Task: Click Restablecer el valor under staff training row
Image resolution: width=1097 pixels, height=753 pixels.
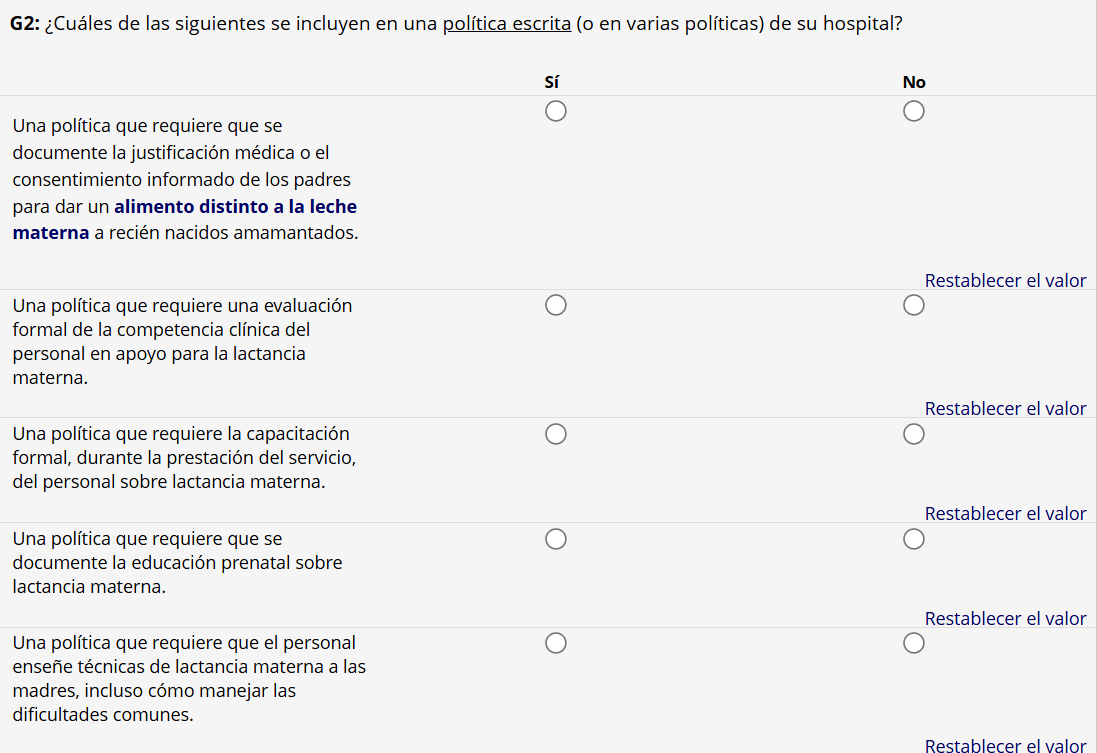Action: point(1005,514)
